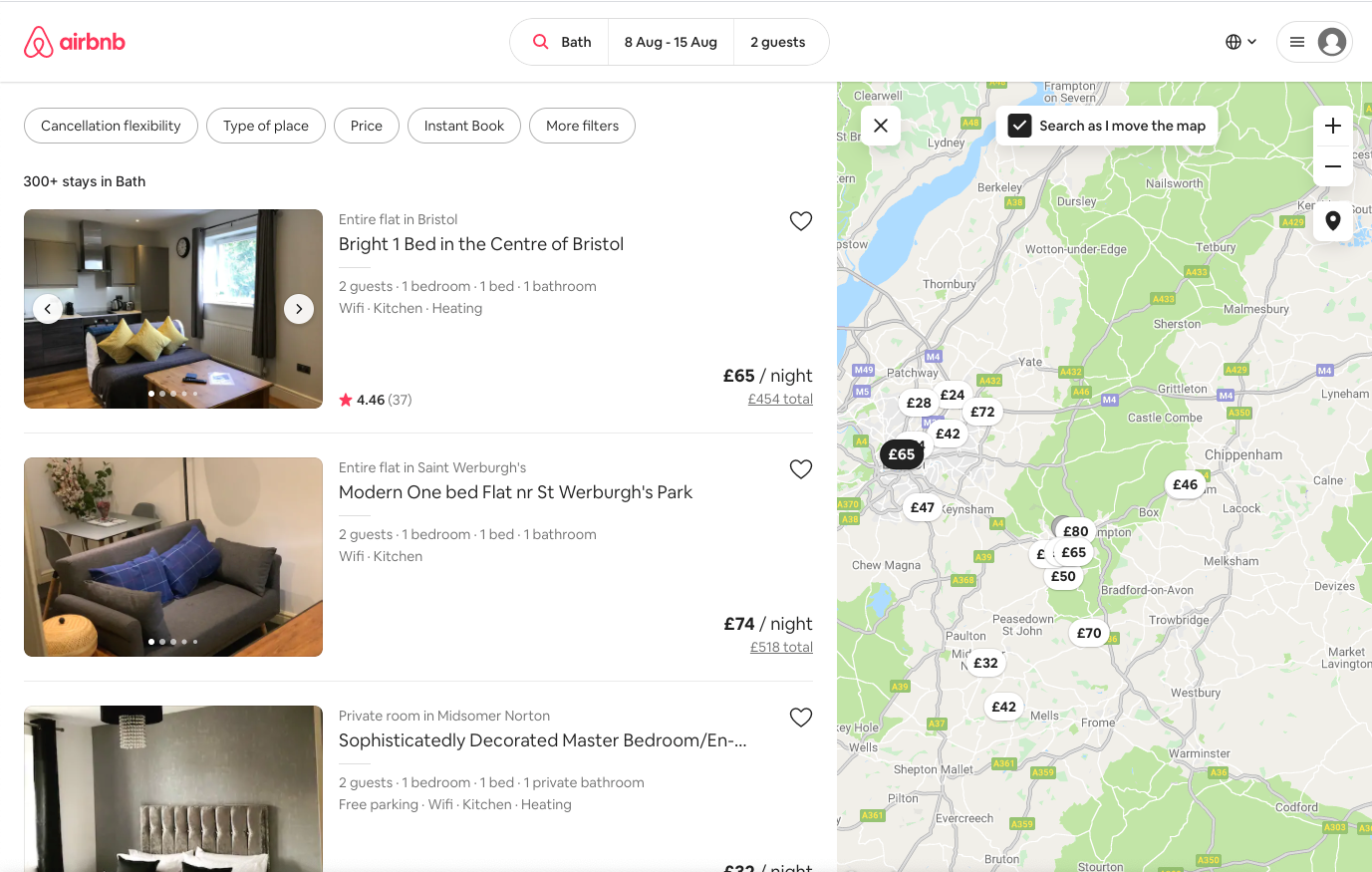Open the £454 total price breakdown

coord(780,400)
